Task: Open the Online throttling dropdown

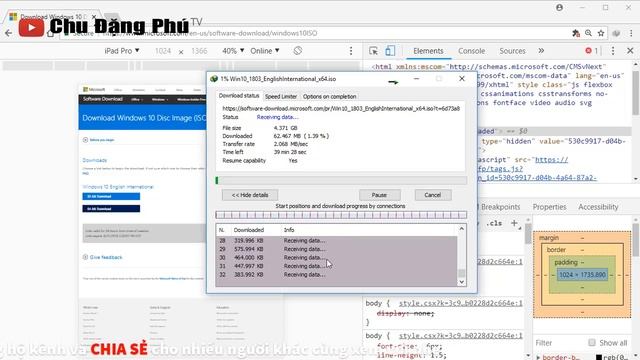Action: point(265,51)
